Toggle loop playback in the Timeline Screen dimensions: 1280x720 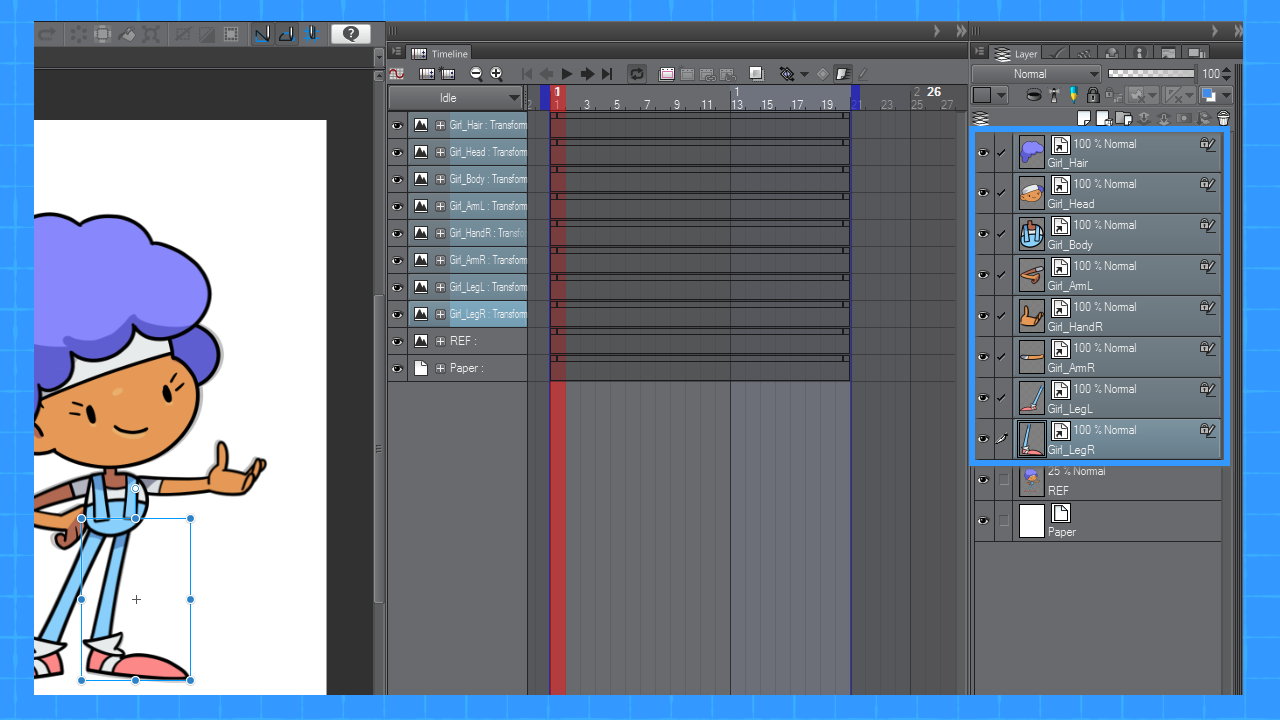coord(636,73)
